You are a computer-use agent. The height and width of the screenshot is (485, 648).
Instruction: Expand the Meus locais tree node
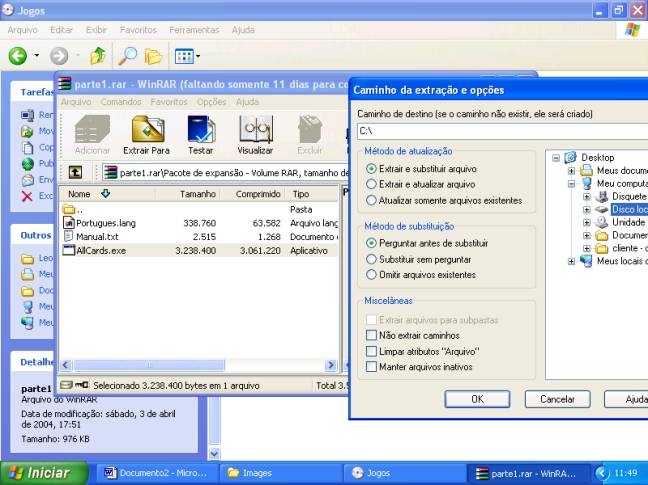pos(571,262)
